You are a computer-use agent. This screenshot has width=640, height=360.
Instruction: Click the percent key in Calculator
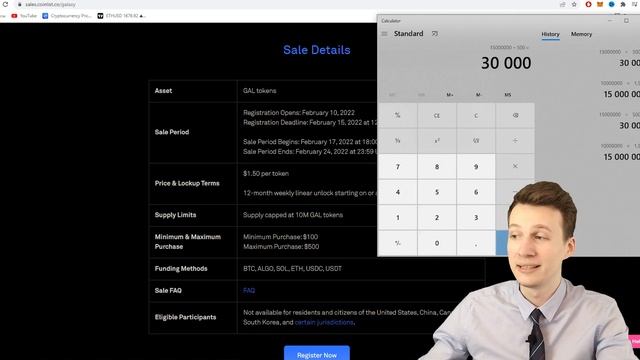pyautogui.click(x=398, y=116)
